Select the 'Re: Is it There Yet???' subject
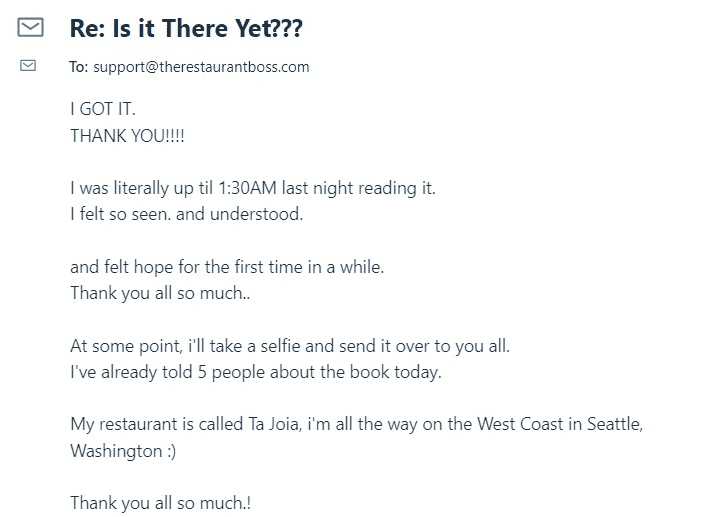Viewport: 712px width, 517px height. [x=186, y=28]
